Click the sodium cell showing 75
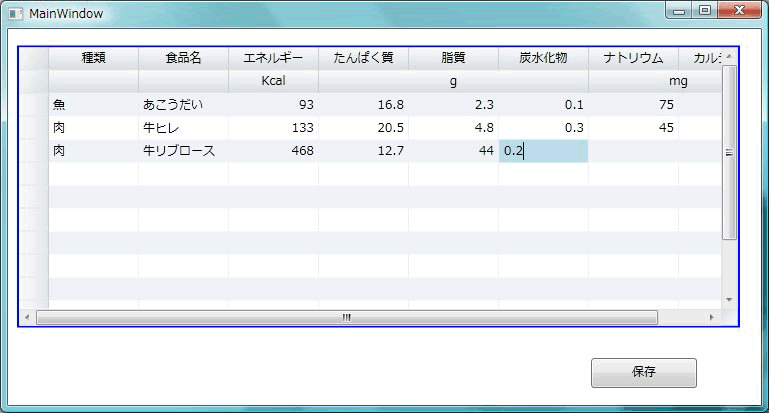 point(634,104)
